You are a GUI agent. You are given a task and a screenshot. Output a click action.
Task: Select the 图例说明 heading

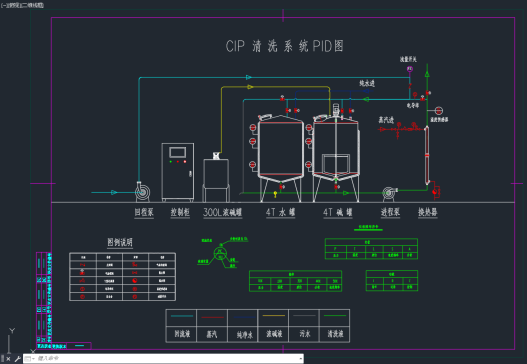click(x=120, y=242)
